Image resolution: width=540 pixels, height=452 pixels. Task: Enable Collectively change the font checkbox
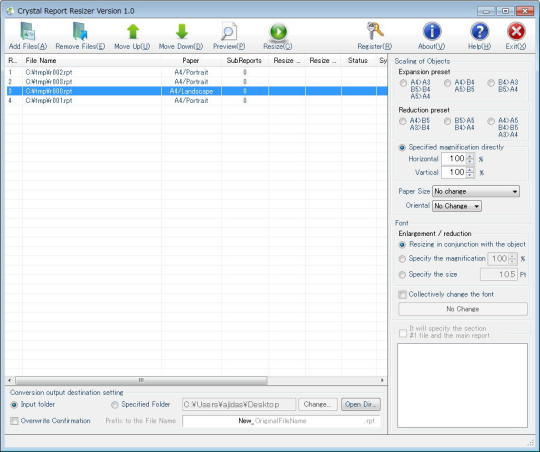coord(402,295)
